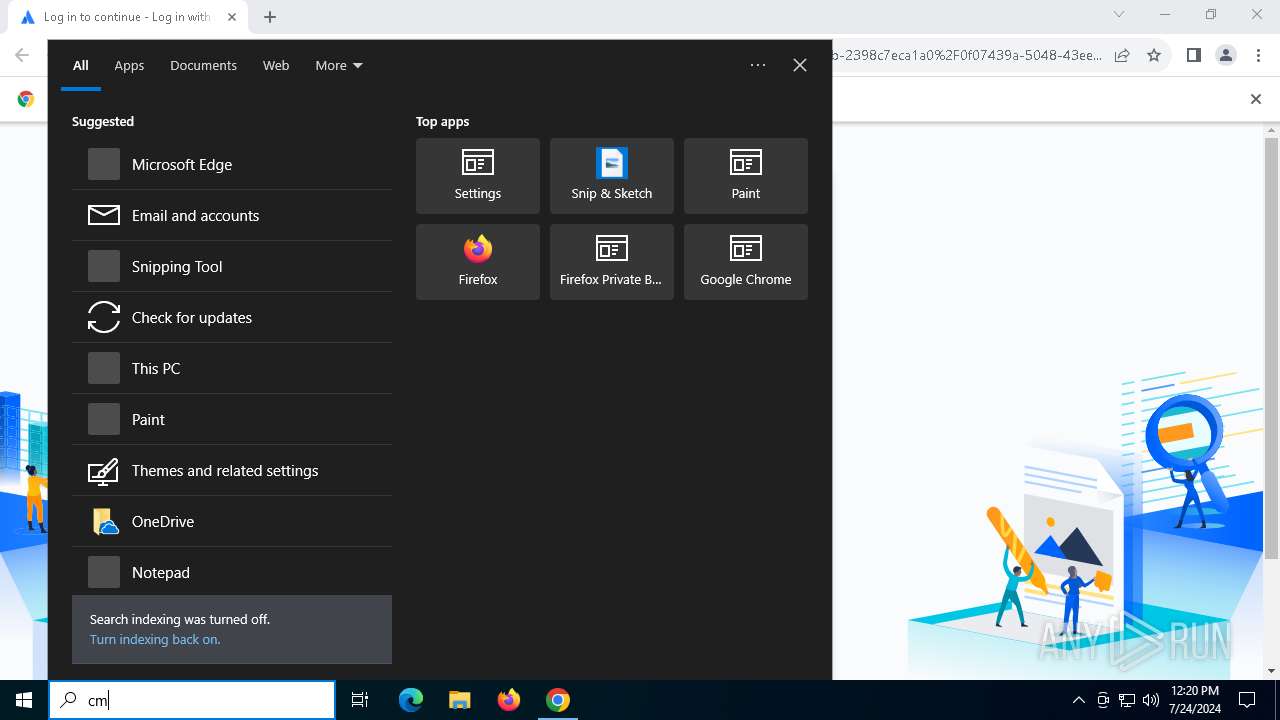Bookmark this page with star icon
This screenshot has height=720, width=1280.
(1154, 55)
